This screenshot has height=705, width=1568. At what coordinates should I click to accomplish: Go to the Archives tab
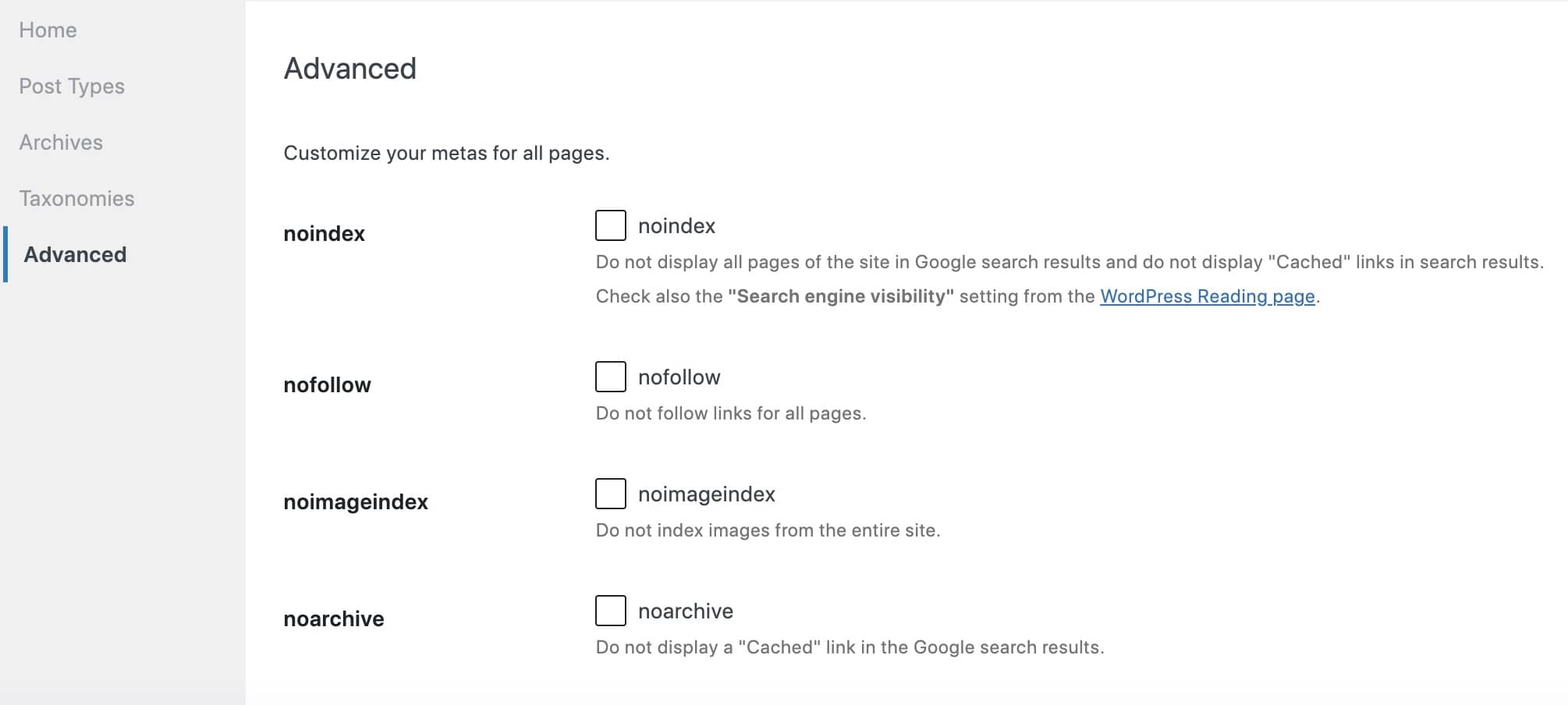(x=61, y=143)
